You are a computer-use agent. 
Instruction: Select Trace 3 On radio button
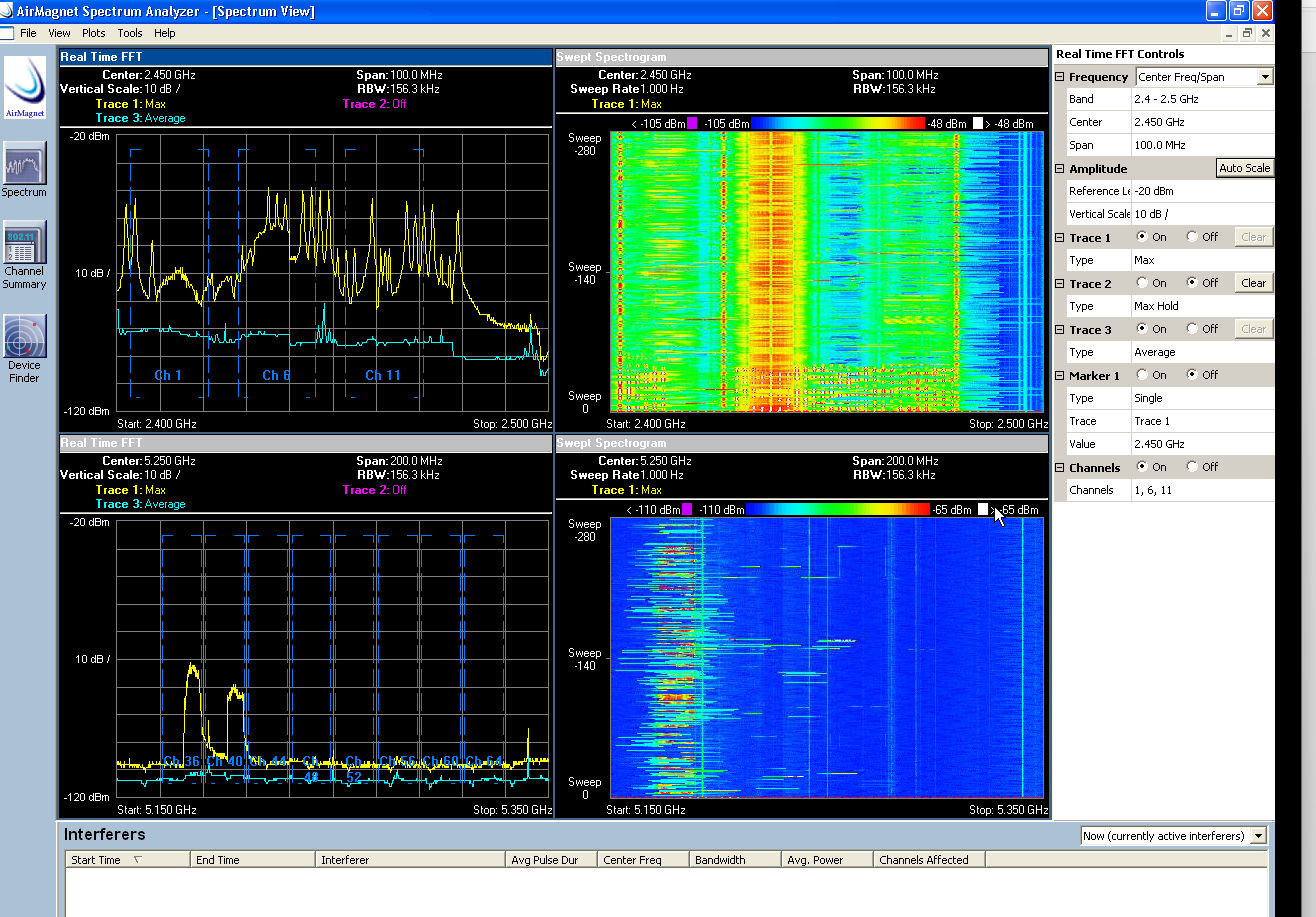point(1142,329)
